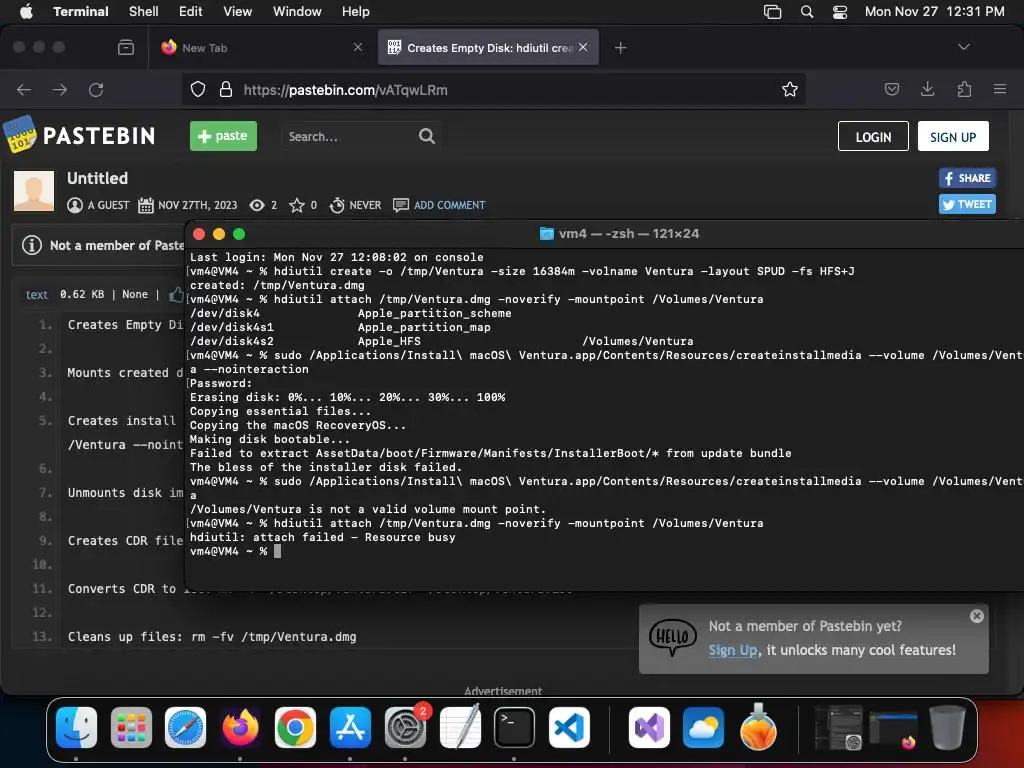Click the guest avatar thumbnail
1024x768 pixels.
tap(34, 191)
